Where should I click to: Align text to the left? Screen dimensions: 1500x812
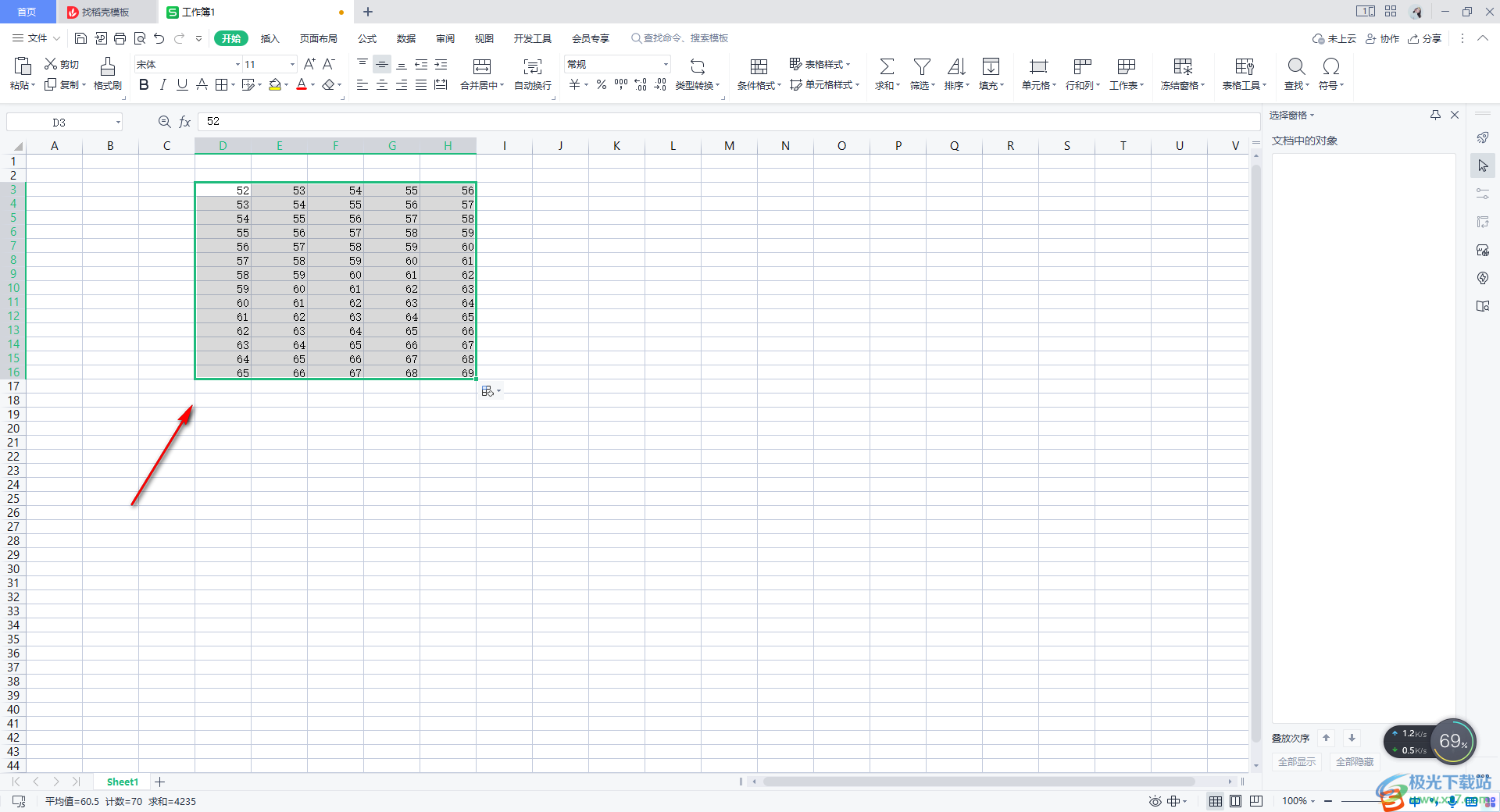tap(362, 84)
